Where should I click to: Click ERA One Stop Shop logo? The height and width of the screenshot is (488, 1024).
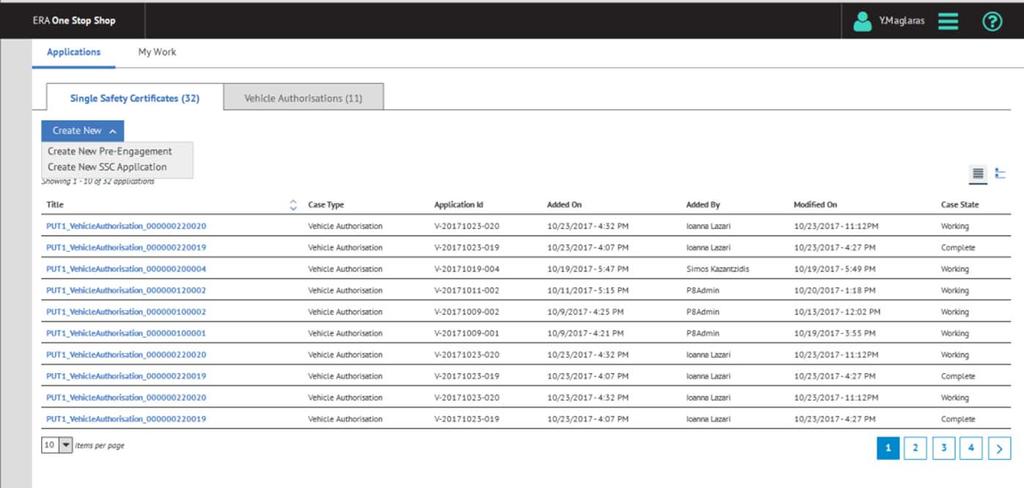[x=74, y=20]
